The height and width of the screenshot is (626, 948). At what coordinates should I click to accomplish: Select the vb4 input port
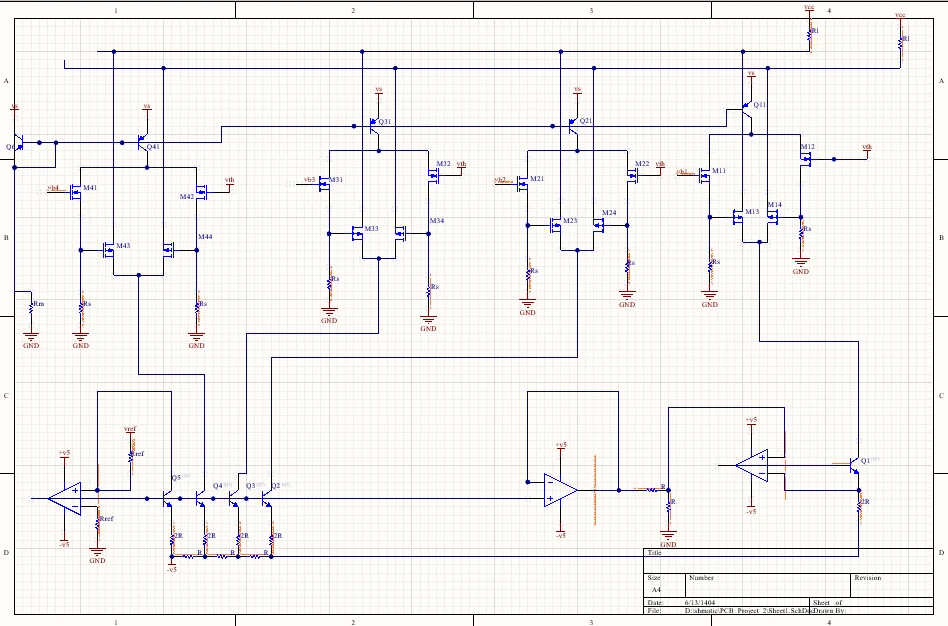coord(54,188)
